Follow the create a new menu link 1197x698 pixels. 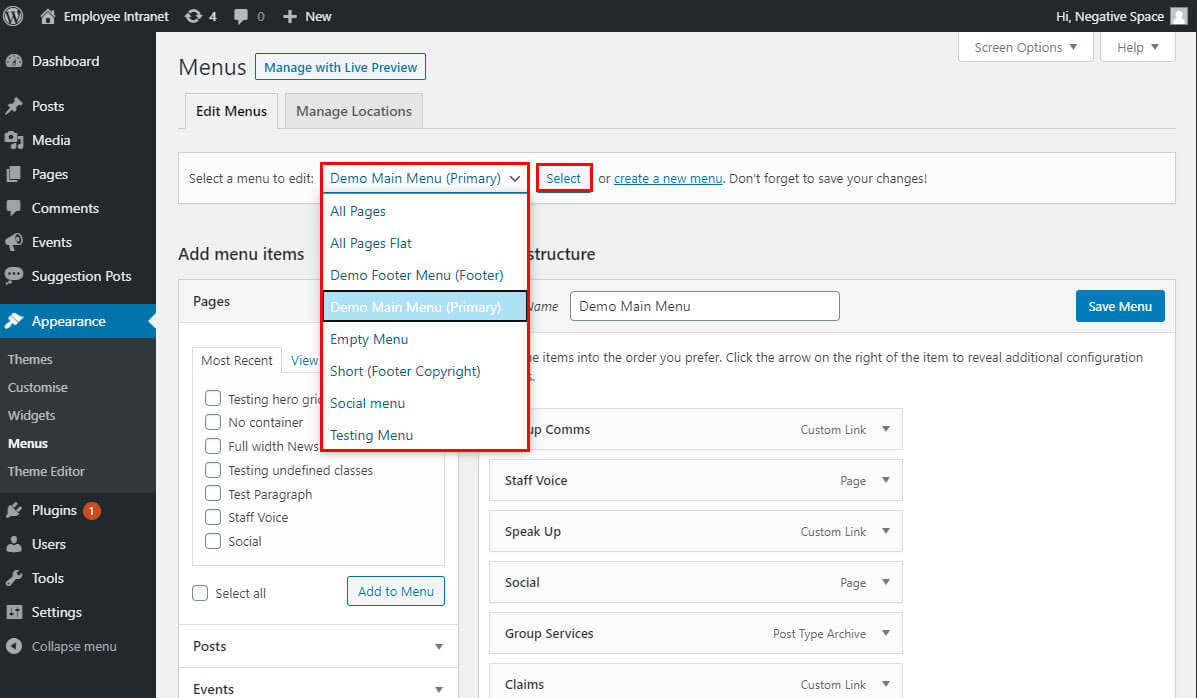coord(667,178)
